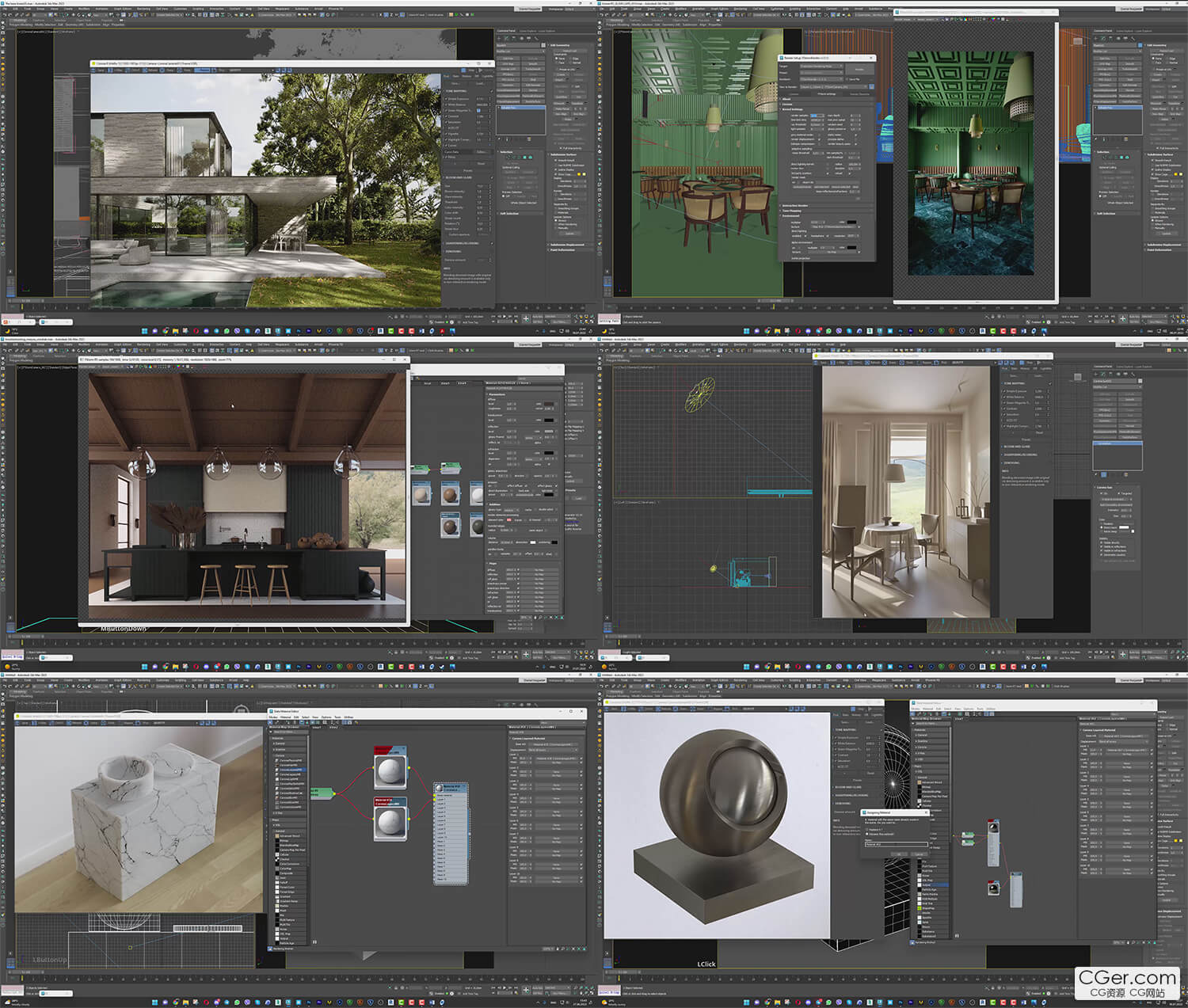This screenshot has height=1008, width=1188.
Task: Toggle Saturation checkbox in bottom-right VFB
Action: click(x=836, y=761)
